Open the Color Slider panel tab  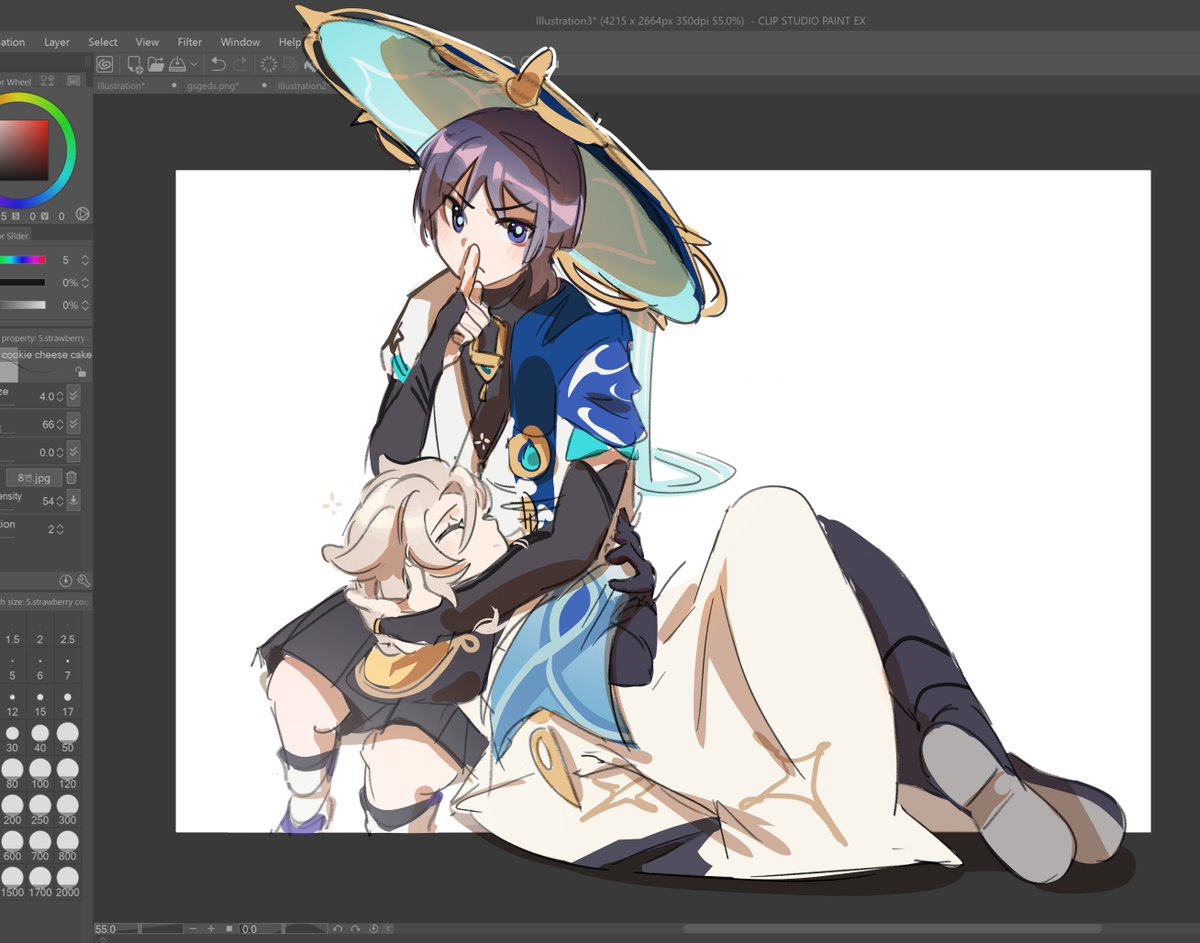click(16, 235)
